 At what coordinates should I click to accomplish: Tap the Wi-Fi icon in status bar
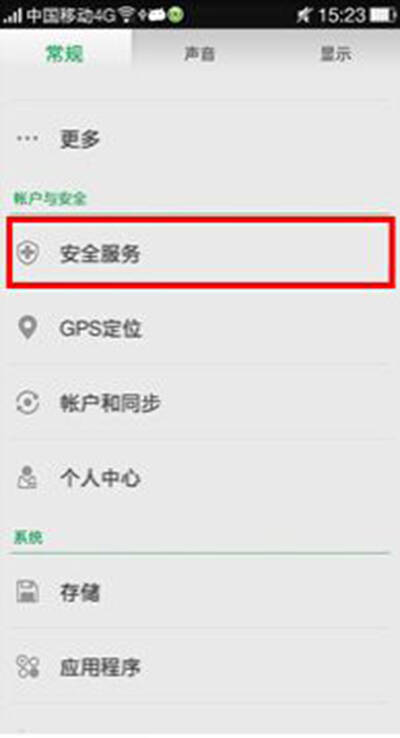pyautogui.click(x=126, y=15)
